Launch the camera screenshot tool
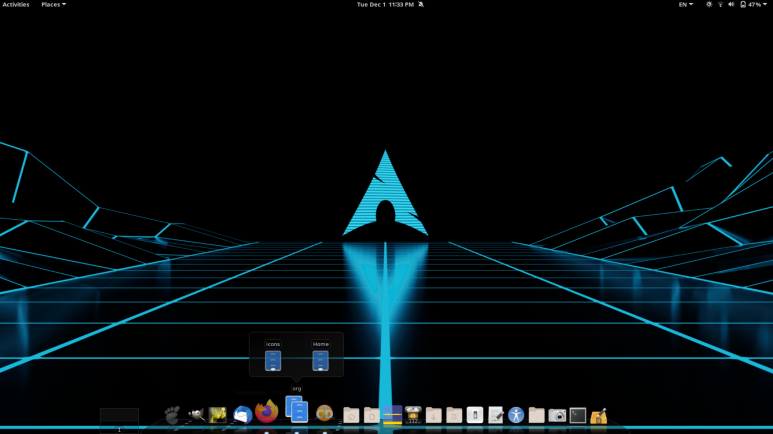The image size is (773, 434). tap(557, 415)
